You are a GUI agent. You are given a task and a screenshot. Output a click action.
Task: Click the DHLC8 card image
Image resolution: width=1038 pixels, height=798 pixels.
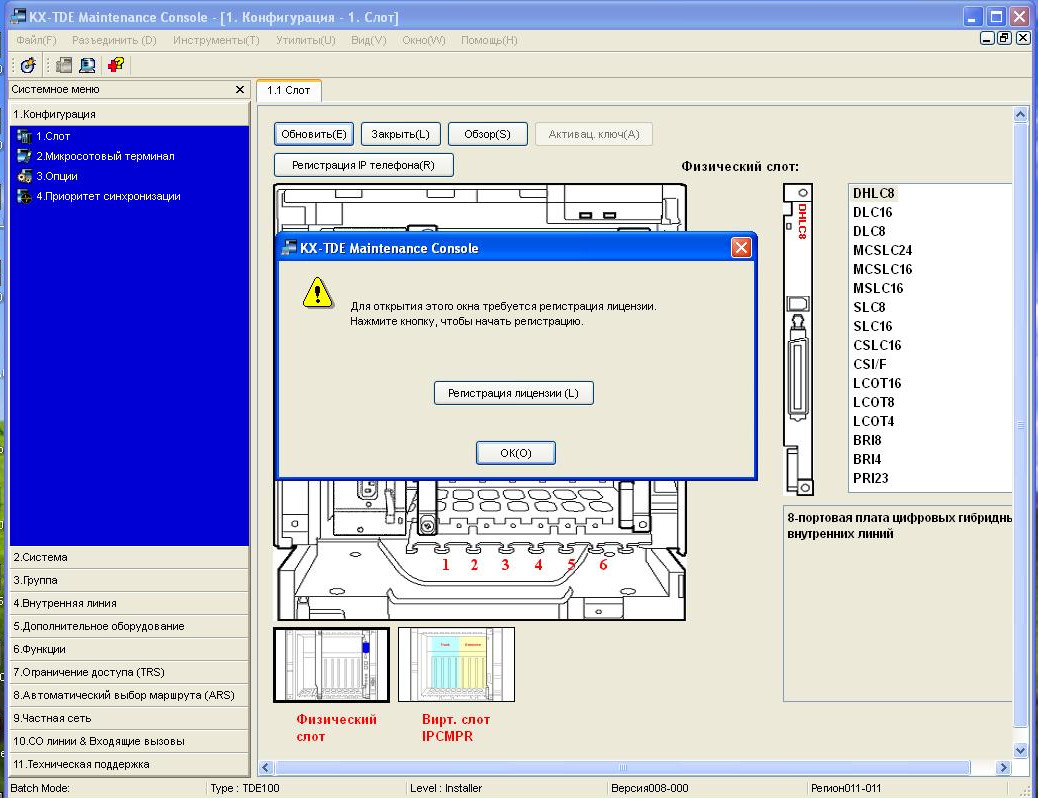click(x=798, y=339)
